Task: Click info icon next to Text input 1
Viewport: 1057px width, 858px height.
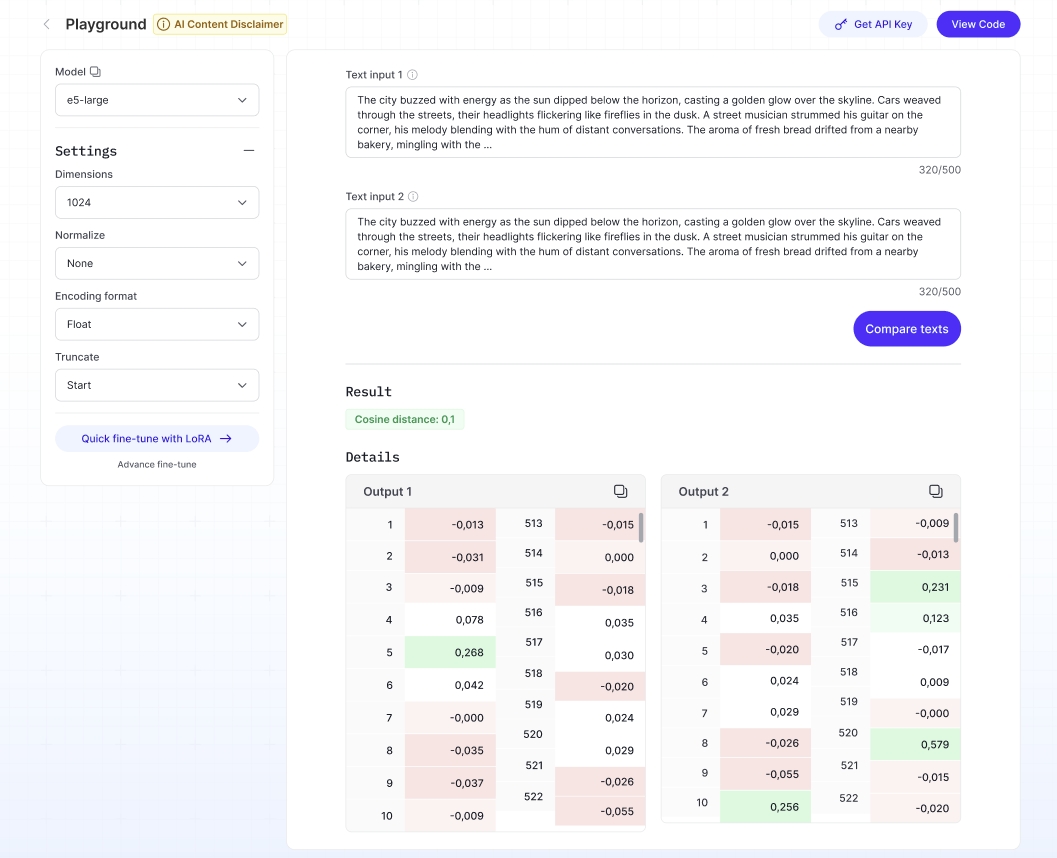Action: pos(412,75)
